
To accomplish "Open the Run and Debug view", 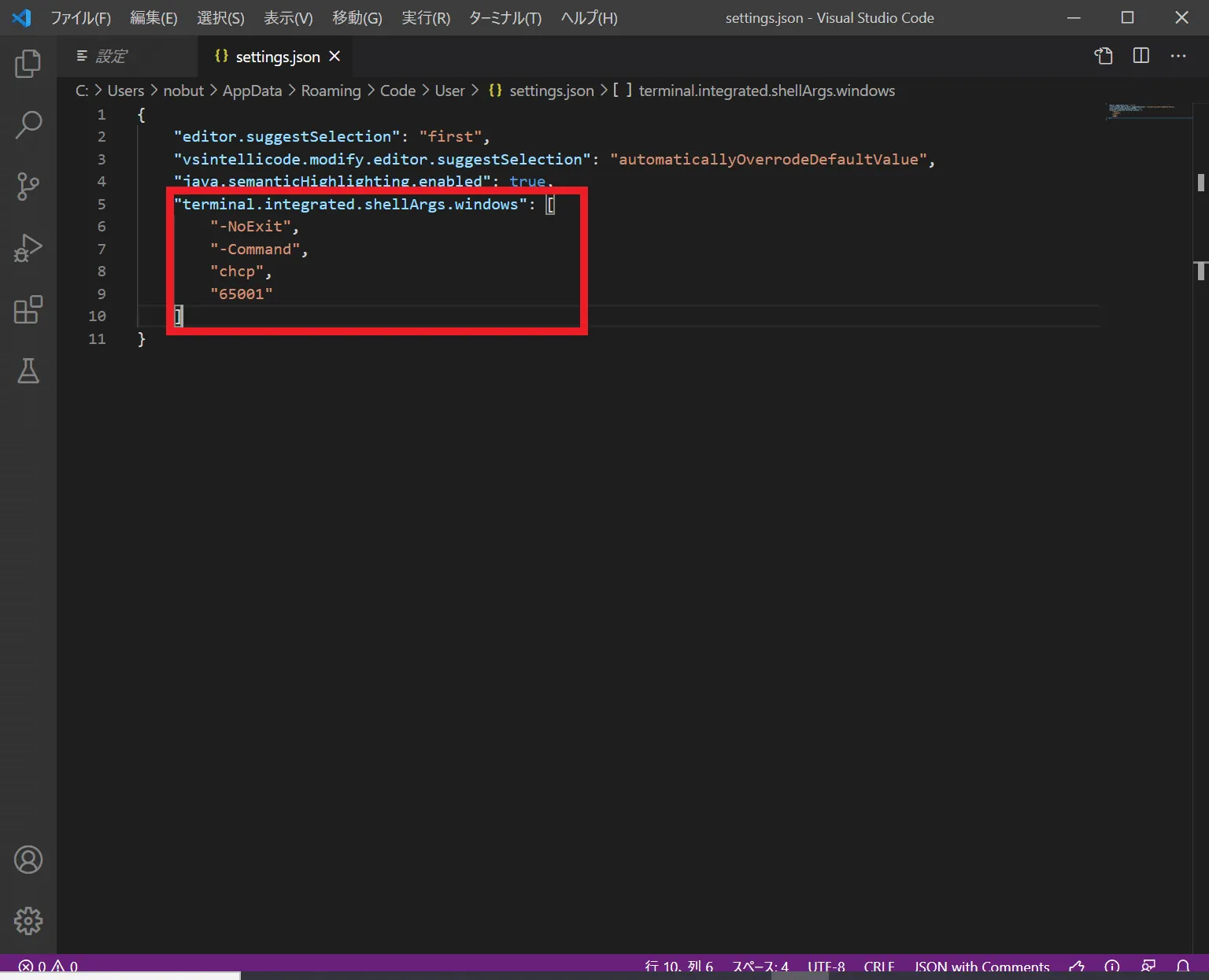I will 28,248.
